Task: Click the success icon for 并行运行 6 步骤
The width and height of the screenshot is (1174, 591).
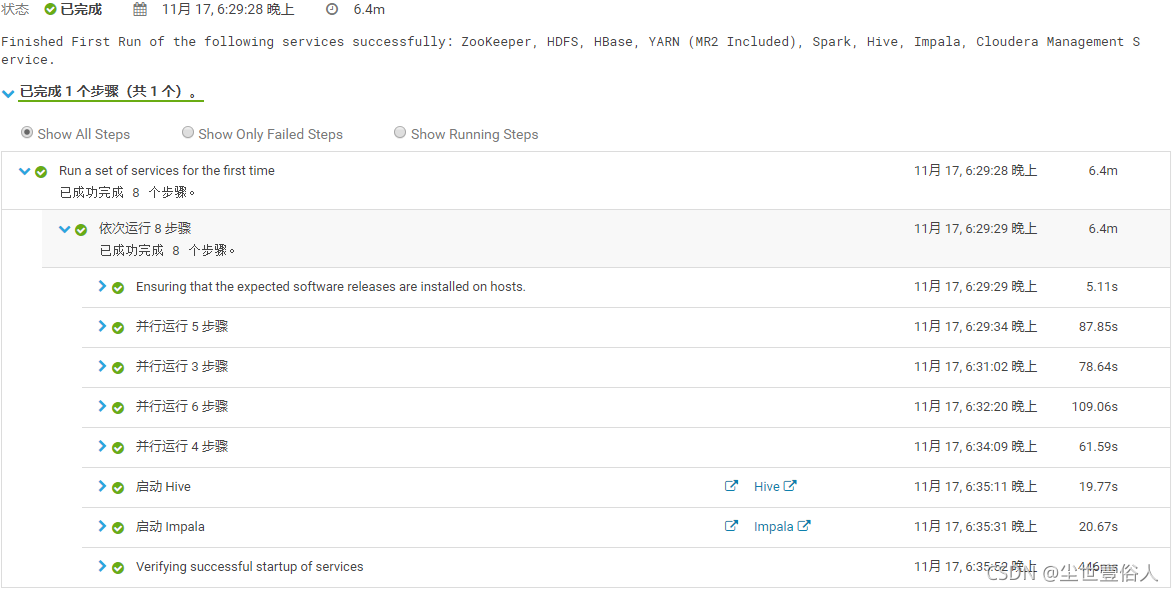Action: coord(118,407)
